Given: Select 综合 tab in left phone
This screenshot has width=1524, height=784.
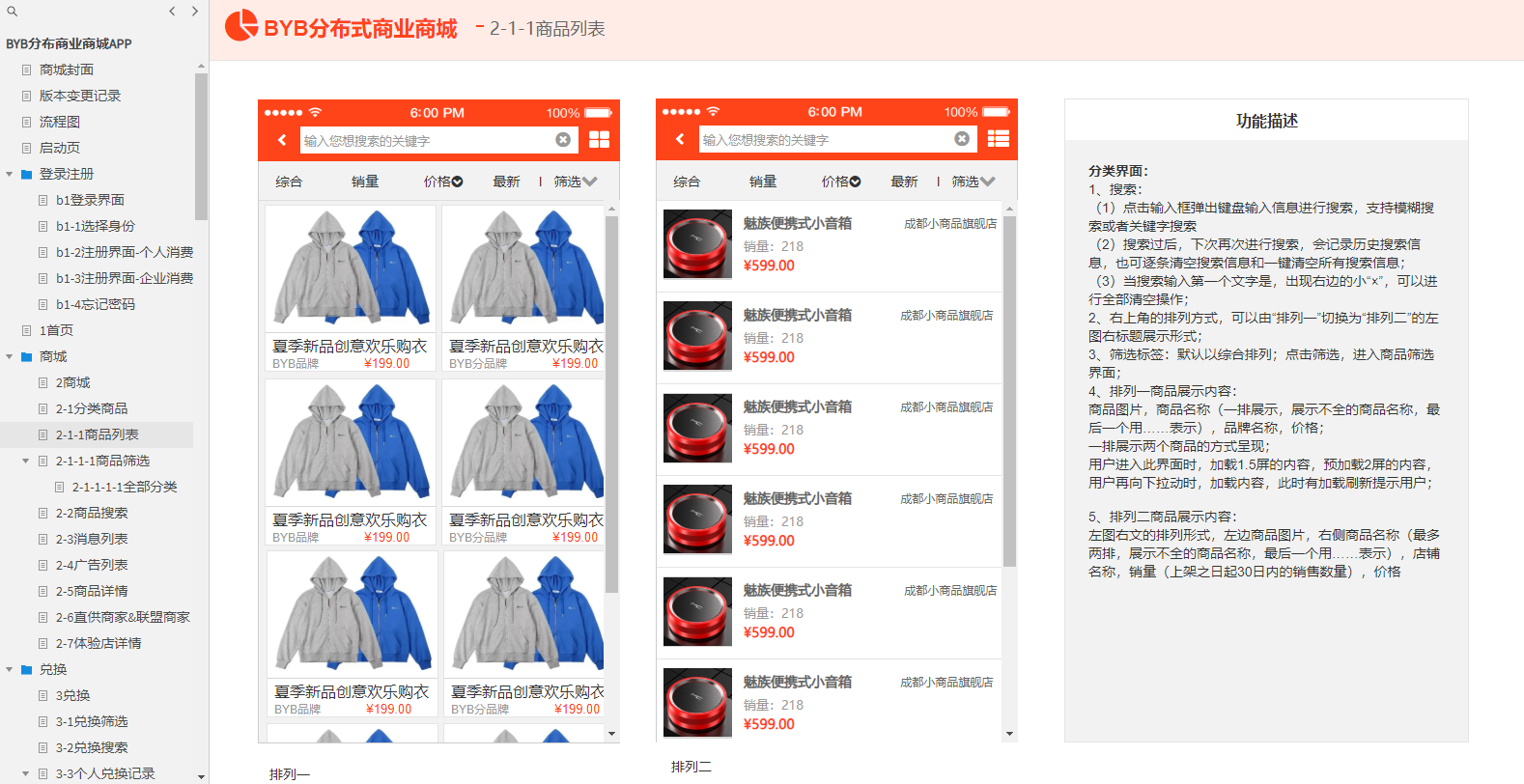Looking at the screenshot, I should (289, 182).
